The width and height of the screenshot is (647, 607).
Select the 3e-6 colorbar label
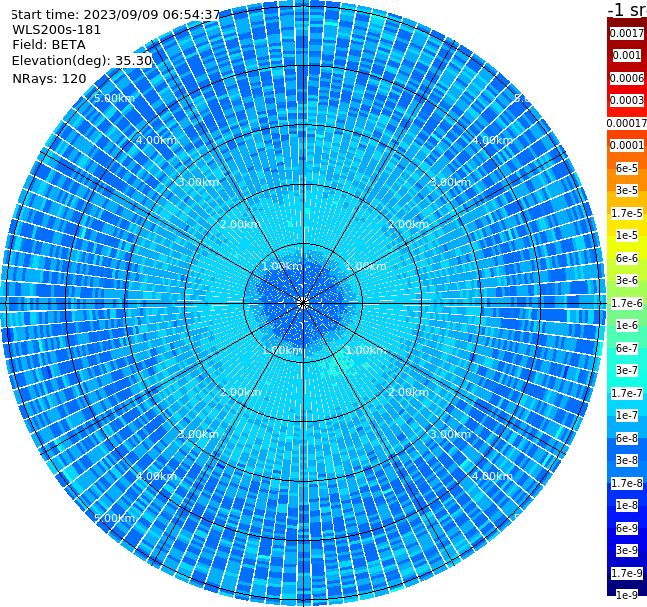click(627, 280)
